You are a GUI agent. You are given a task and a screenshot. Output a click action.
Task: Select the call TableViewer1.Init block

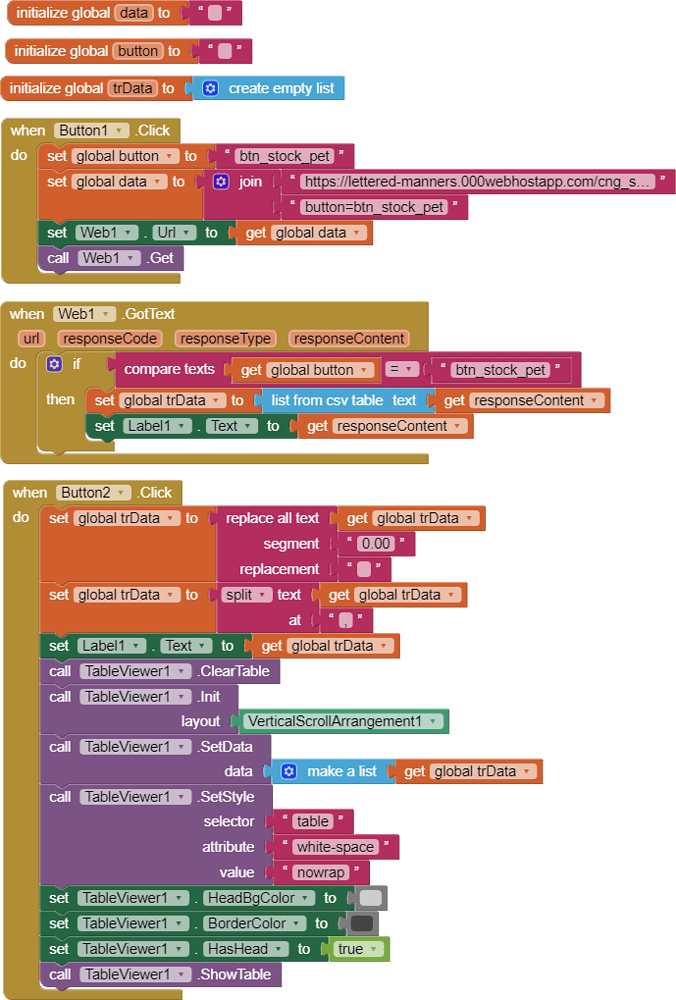coord(139,696)
